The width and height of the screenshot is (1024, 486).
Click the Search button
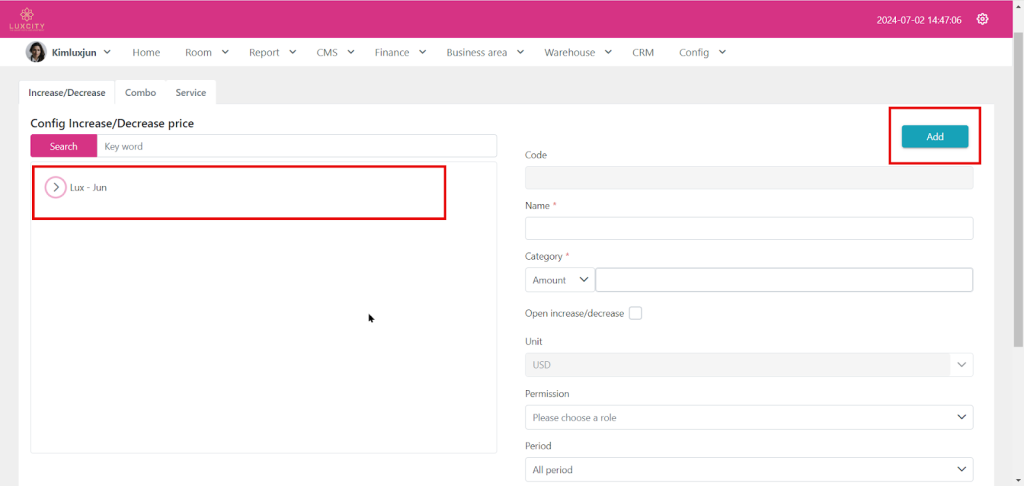click(64, 146)
